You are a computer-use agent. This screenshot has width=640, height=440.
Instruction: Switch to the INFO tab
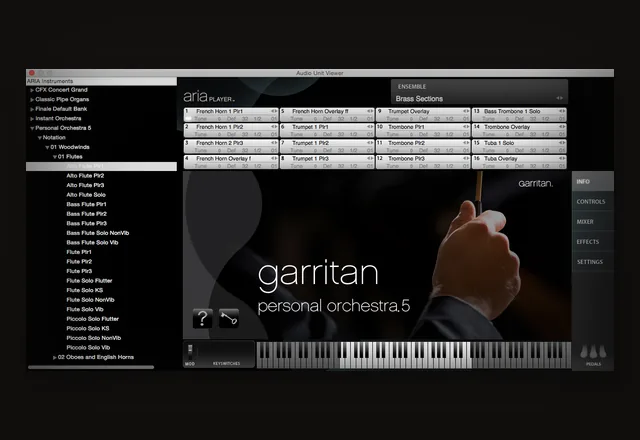(593, 182)
